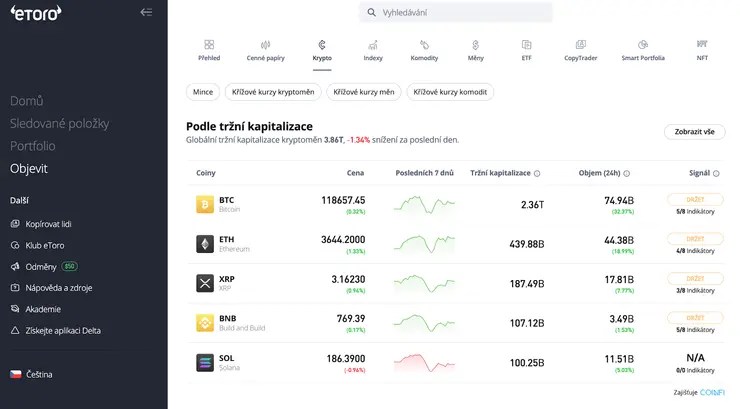Click the Ethereum coin icon
740x409 pixels.
[205, 244]
